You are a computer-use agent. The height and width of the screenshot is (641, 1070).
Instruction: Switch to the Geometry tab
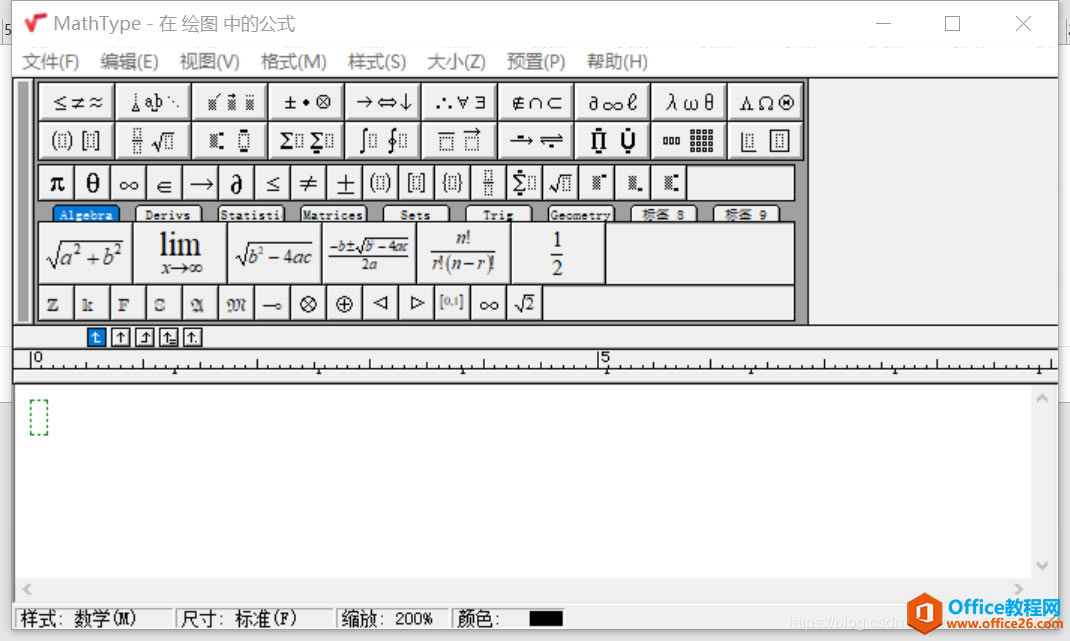[x=580, y=215]
